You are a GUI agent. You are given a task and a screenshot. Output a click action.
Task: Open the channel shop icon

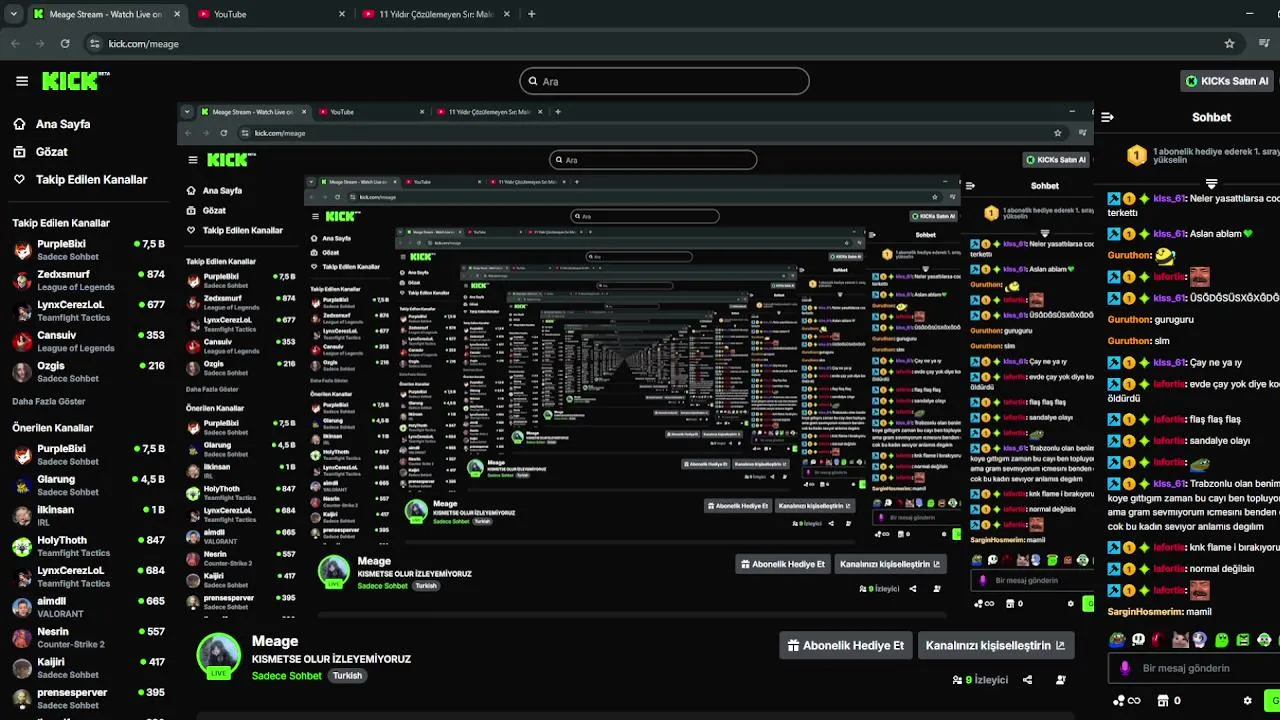pyautogui.click(x=1163, y=701)
